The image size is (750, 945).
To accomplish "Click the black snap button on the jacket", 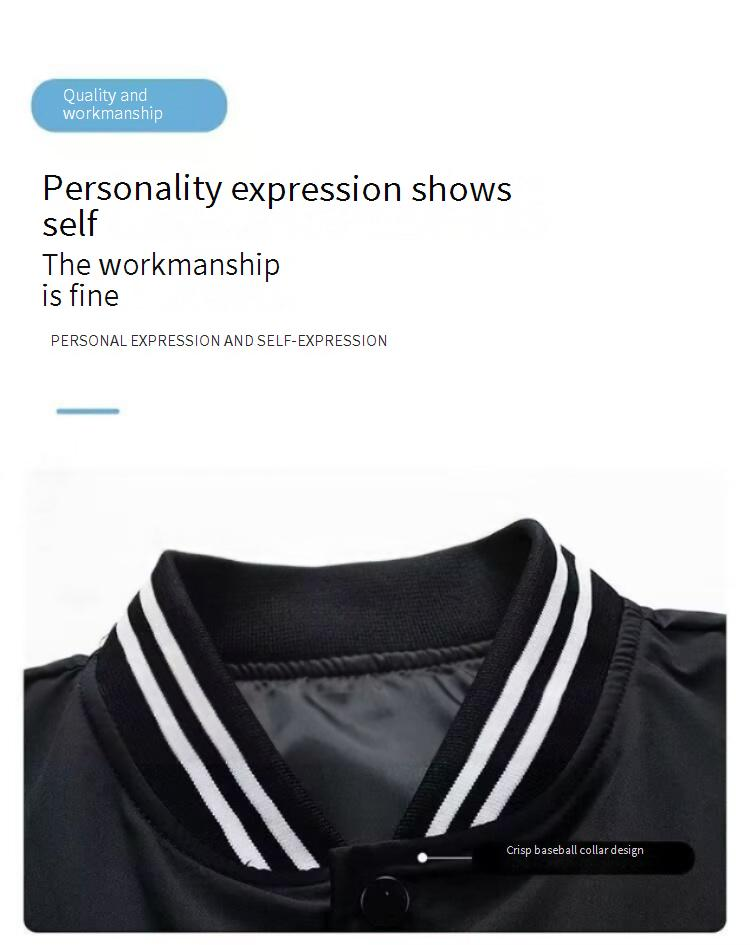I will (384, 897).
